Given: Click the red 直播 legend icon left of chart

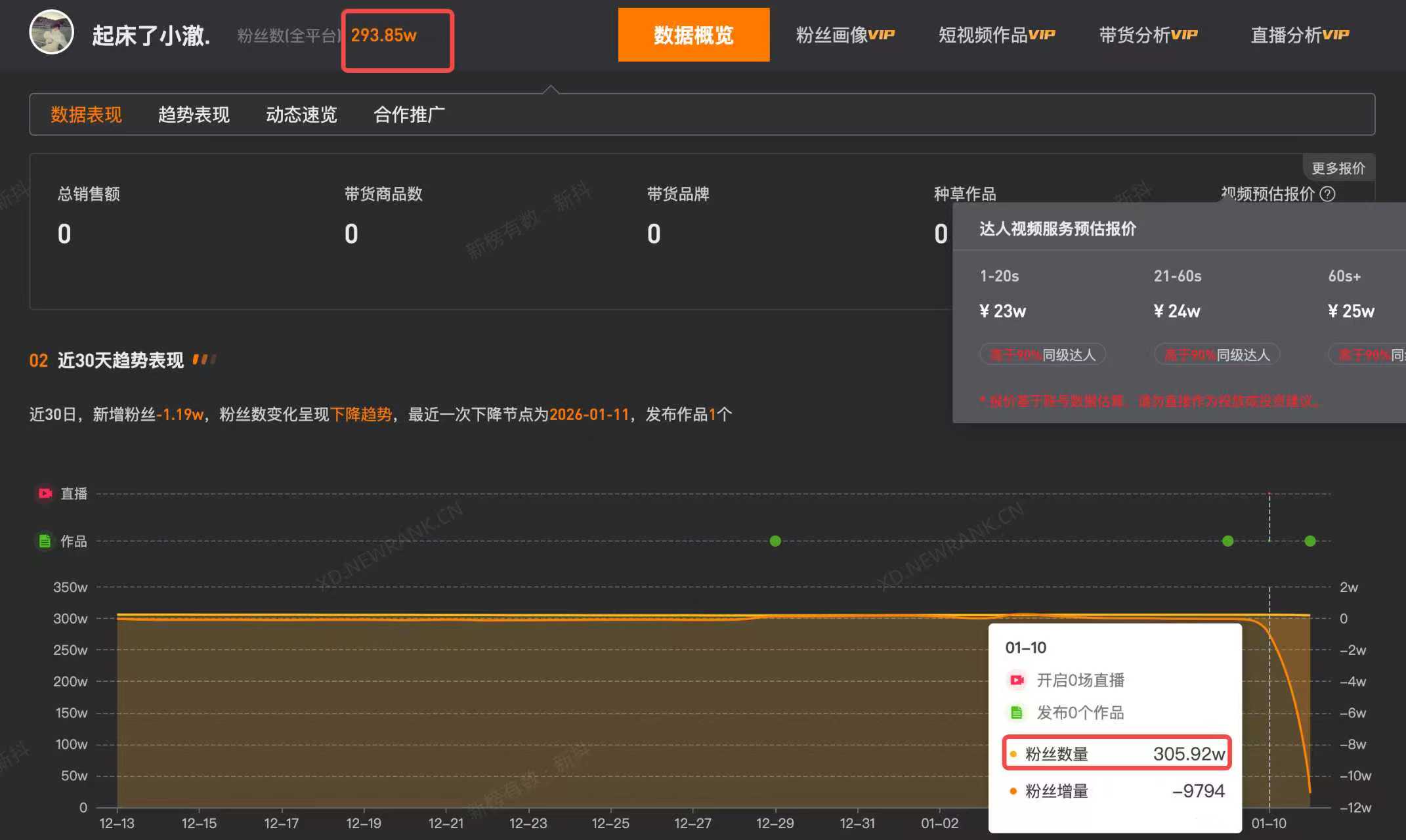Looking at the screenshot, I should click(44, 493).
